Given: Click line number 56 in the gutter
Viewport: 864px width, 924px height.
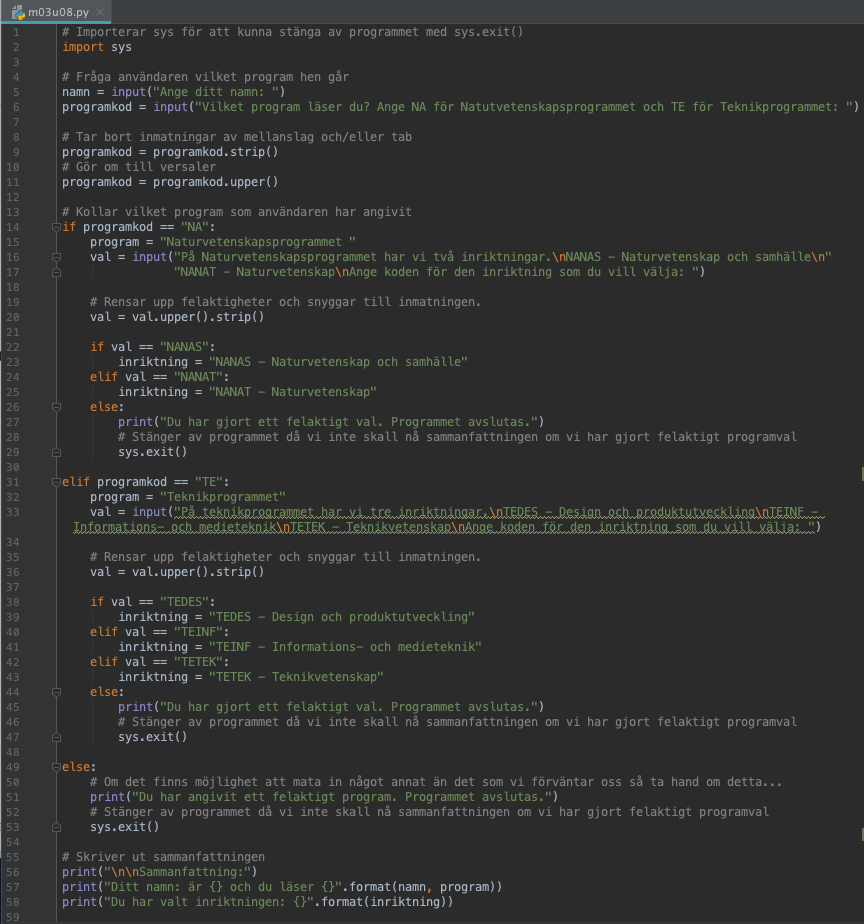Looking at the screenshot, I should click(16, 872).
